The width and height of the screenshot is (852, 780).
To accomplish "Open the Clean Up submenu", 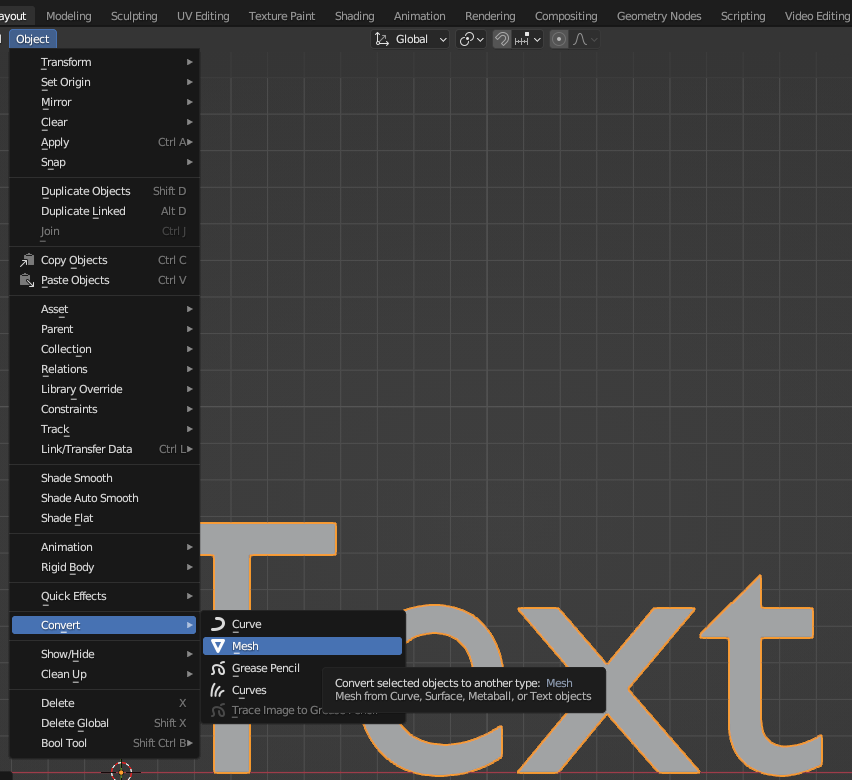I will point(104,674).
